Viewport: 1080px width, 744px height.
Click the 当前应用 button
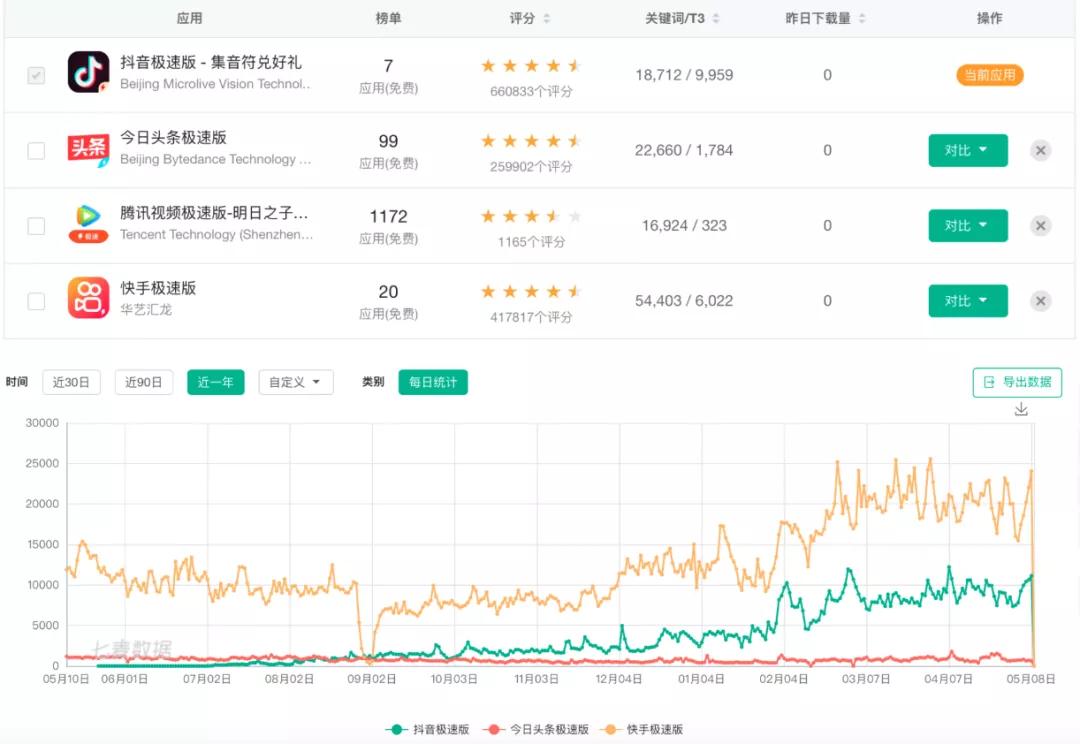click(988, 74)
